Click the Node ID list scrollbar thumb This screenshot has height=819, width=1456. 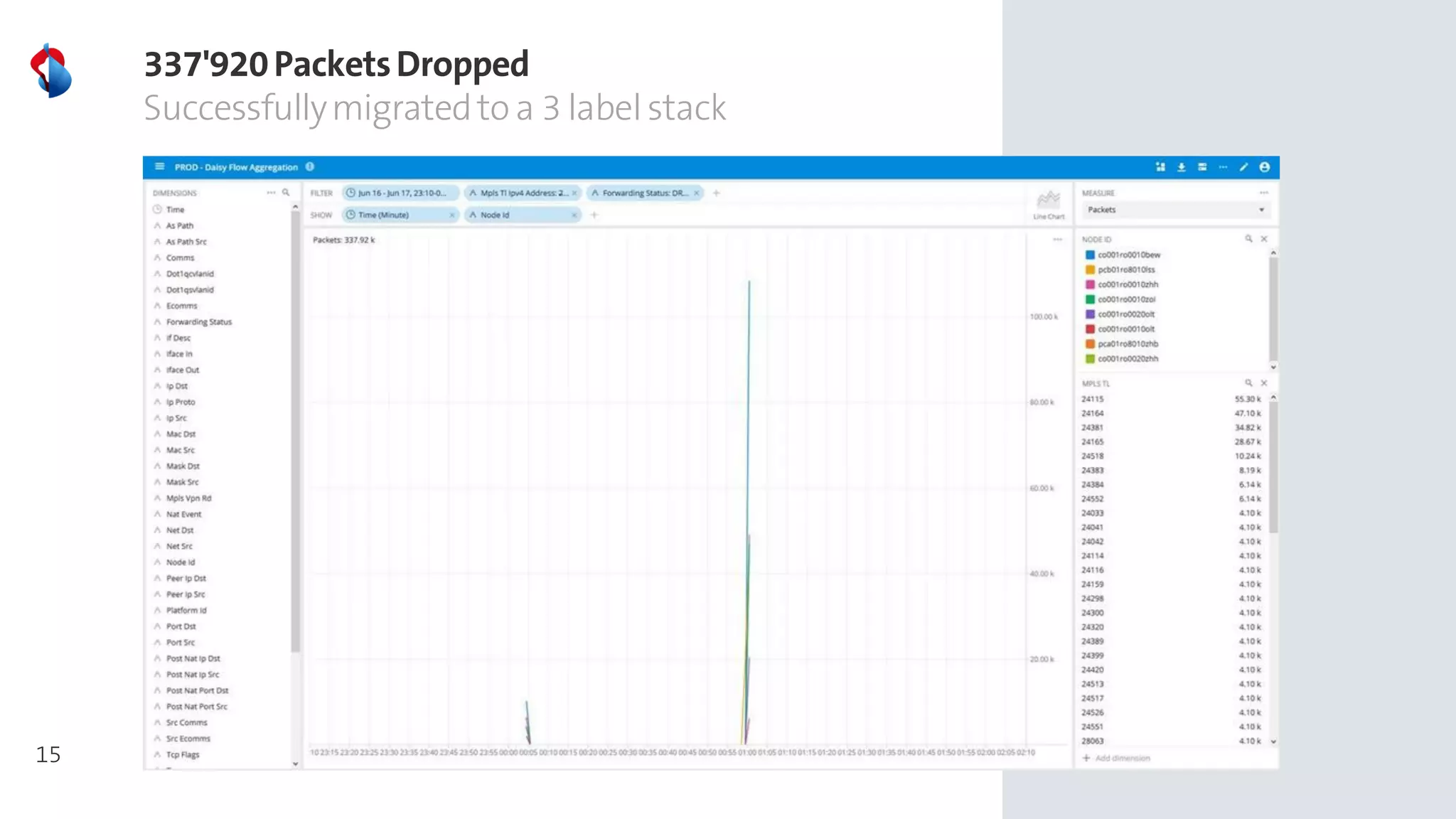coord(1273,309)
